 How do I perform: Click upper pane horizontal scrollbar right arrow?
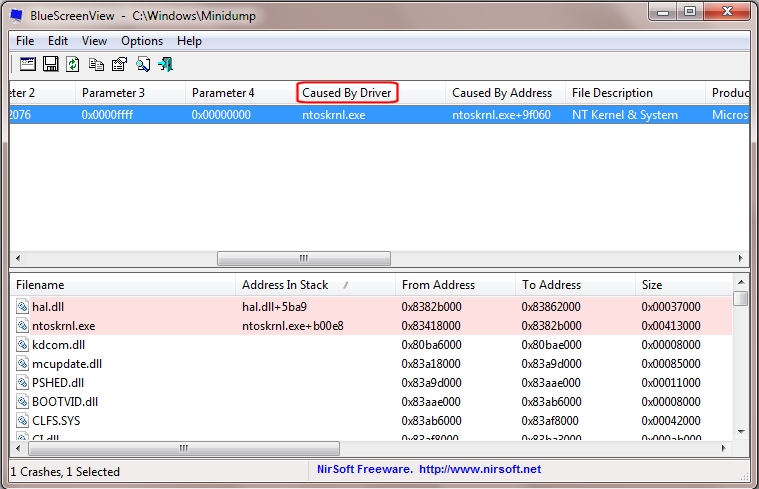(741, 258)
